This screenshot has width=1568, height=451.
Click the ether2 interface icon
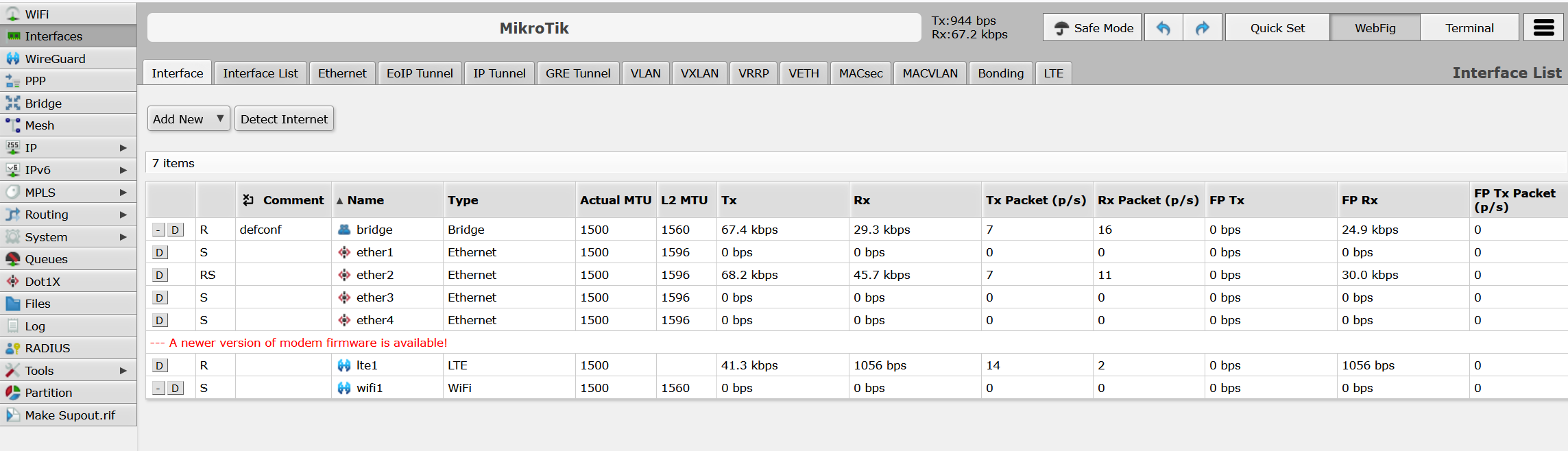344,275
